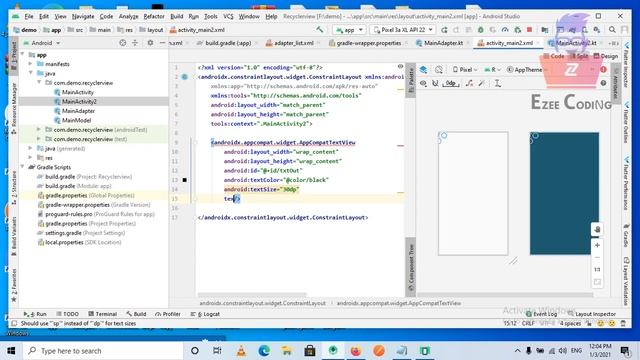This screenshot has height=360, width=640.
Task: Open the Layout Inspector button
Action: pyautogui.click(x=592, y=314)
